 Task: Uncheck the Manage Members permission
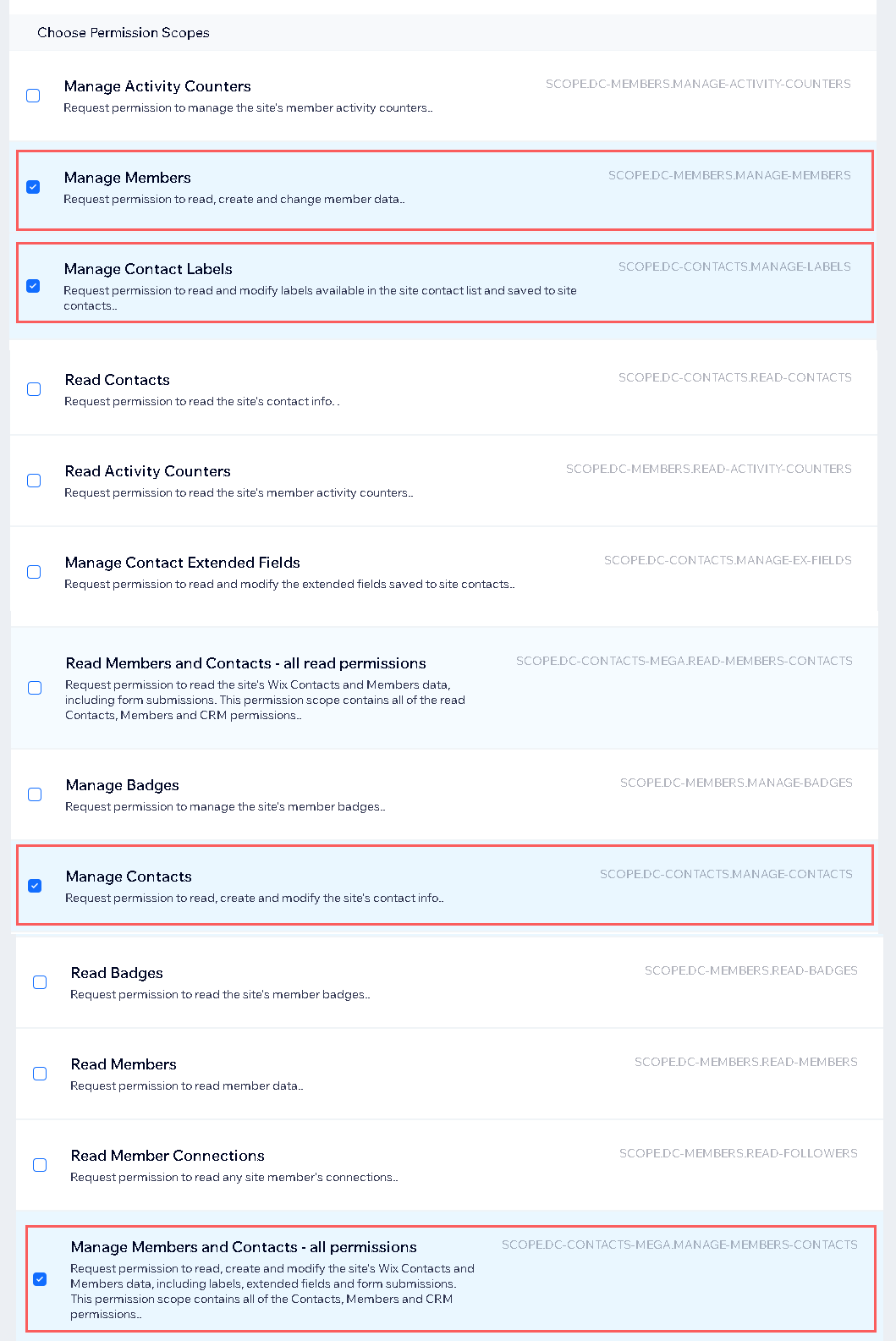pos(33,187)
